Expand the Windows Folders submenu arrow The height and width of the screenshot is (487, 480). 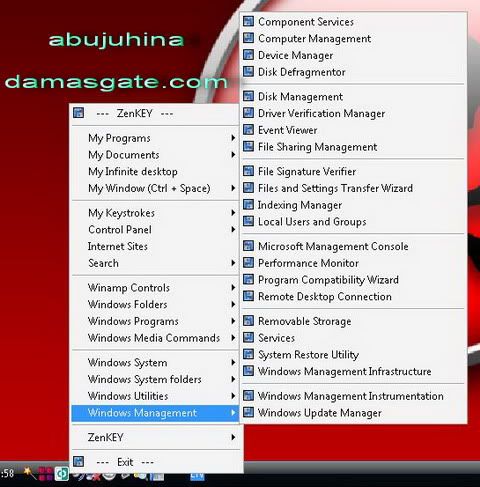coord(233,304)
